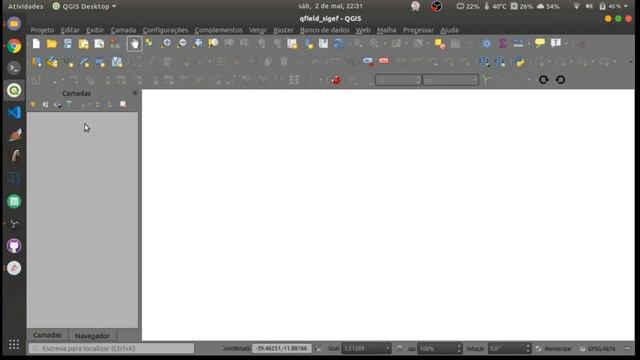The height and width of the screenshot is (360, 640).
Task: Click filter legend icon in Camadas panel
Action: click(69, 105)
